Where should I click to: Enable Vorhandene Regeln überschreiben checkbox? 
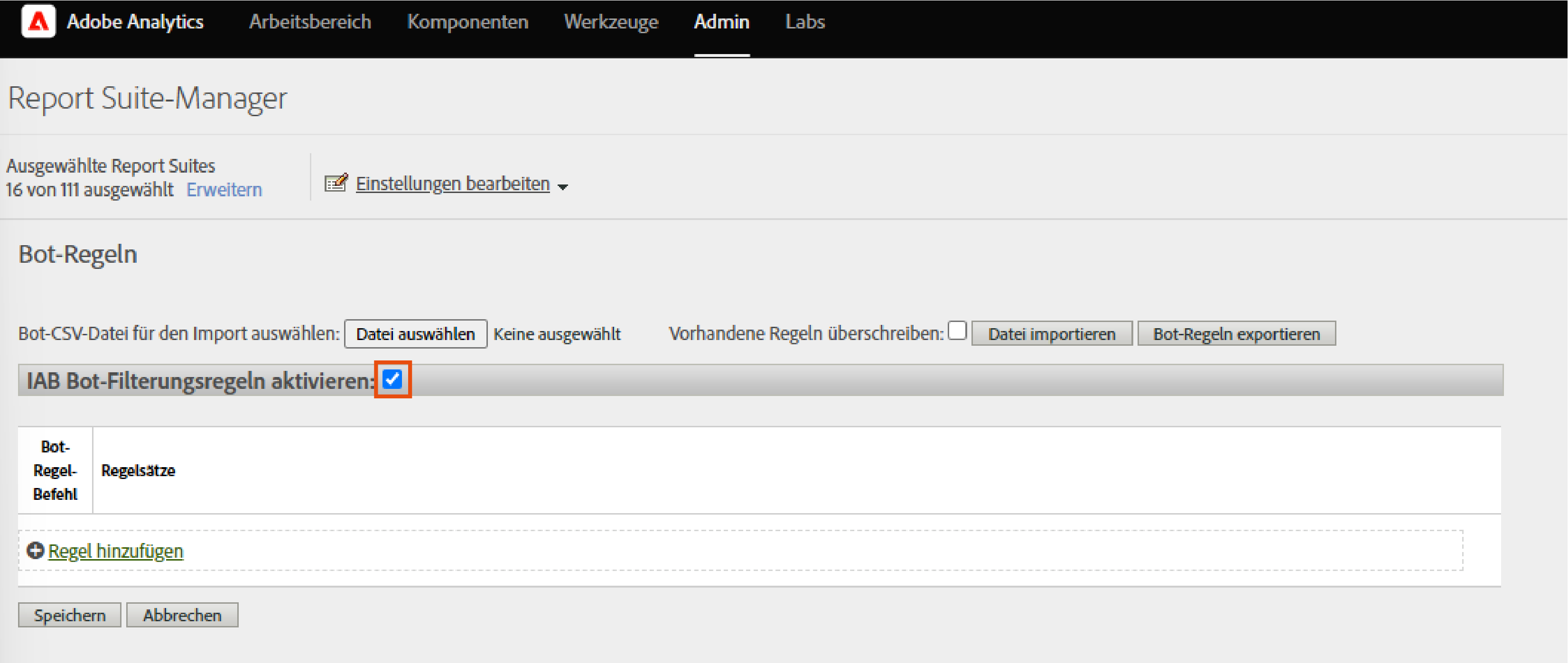pyautogui.click(x=958, y=330)
